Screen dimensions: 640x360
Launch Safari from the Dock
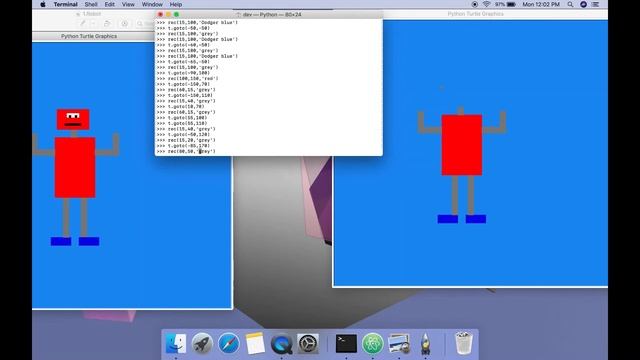coord(229,343)
